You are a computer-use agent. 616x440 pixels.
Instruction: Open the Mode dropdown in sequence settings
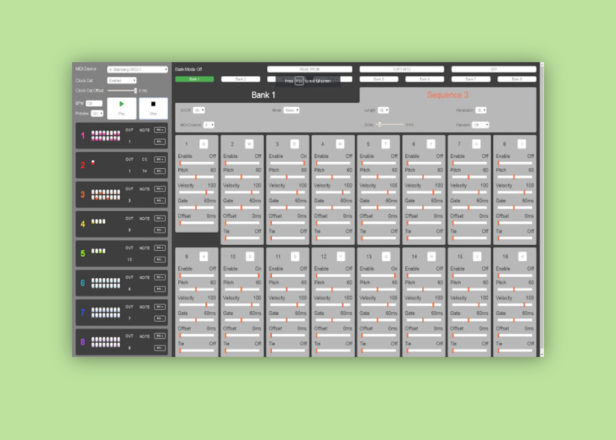(x=292, y=110)
